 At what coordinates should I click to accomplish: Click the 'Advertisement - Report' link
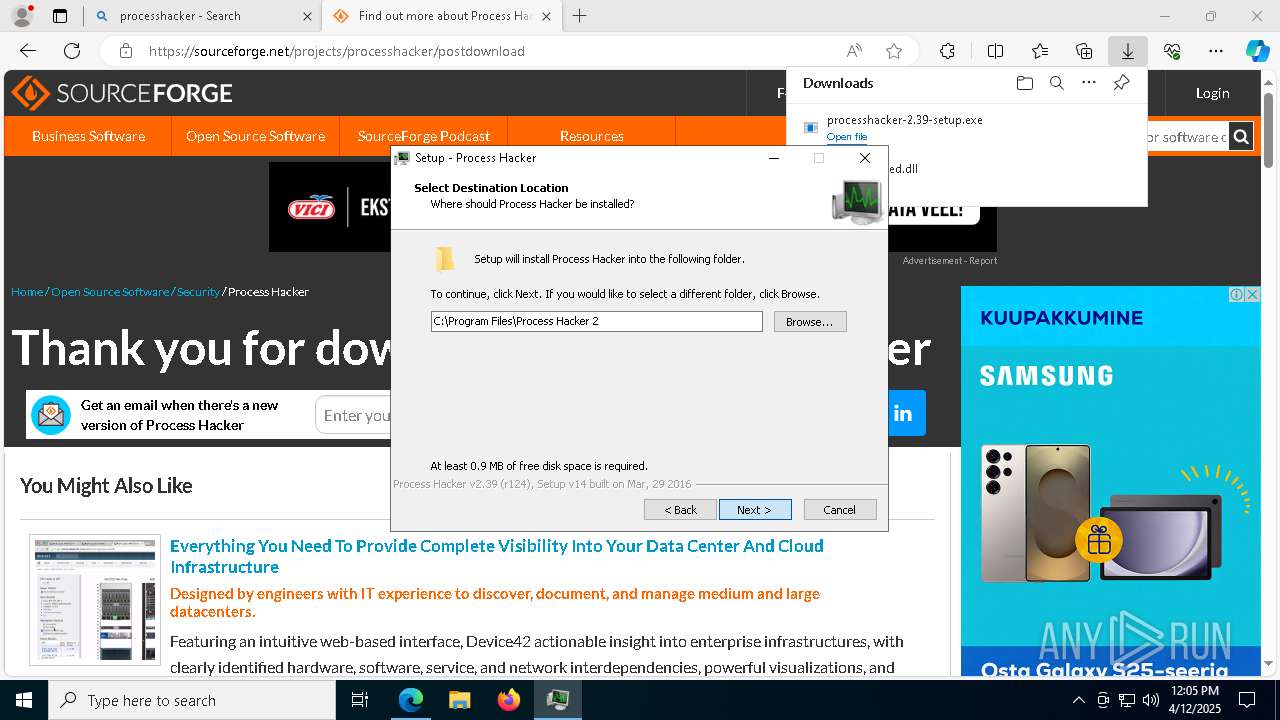[x=950, y=261]
